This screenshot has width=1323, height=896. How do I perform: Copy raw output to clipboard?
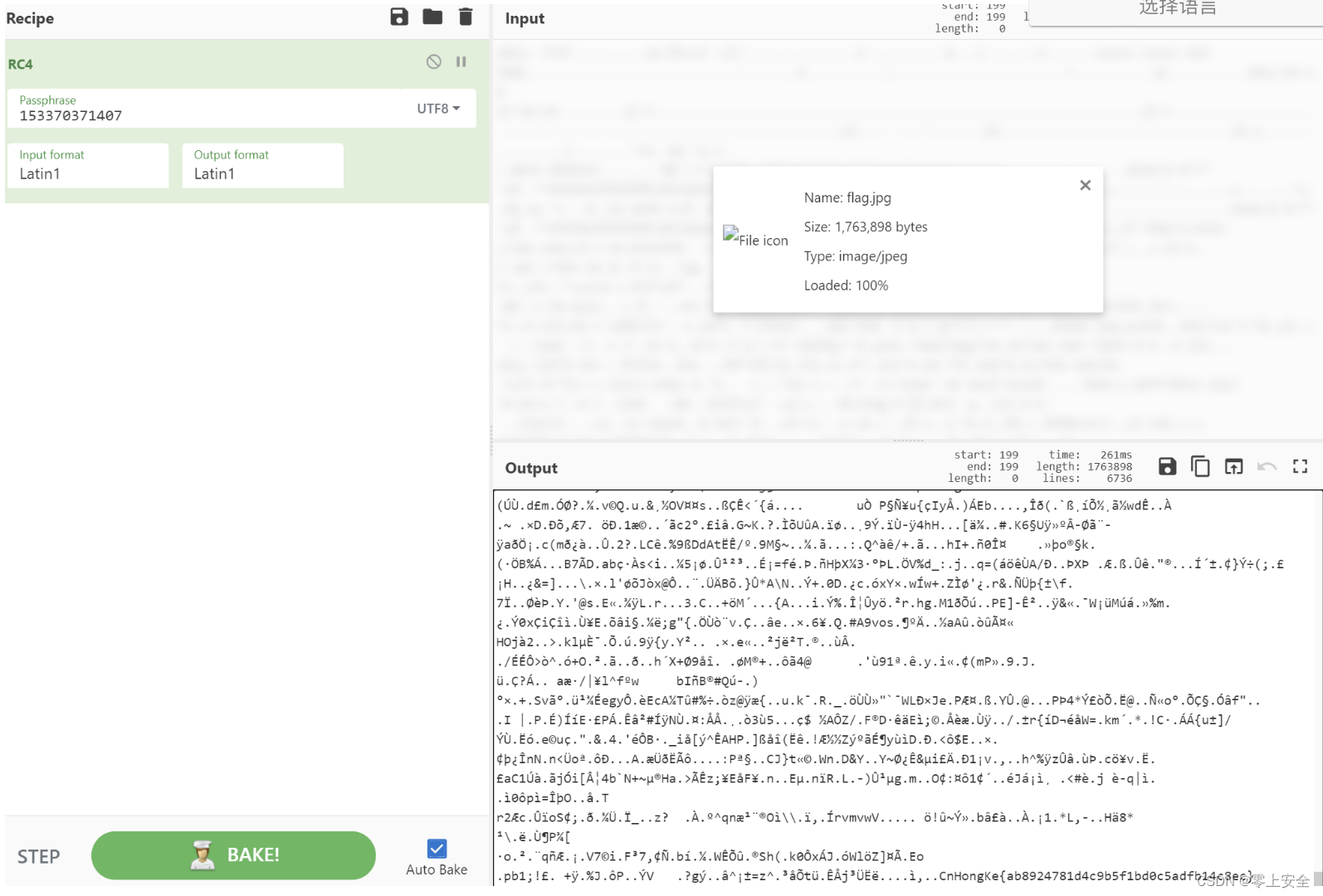coord(1200,467)
